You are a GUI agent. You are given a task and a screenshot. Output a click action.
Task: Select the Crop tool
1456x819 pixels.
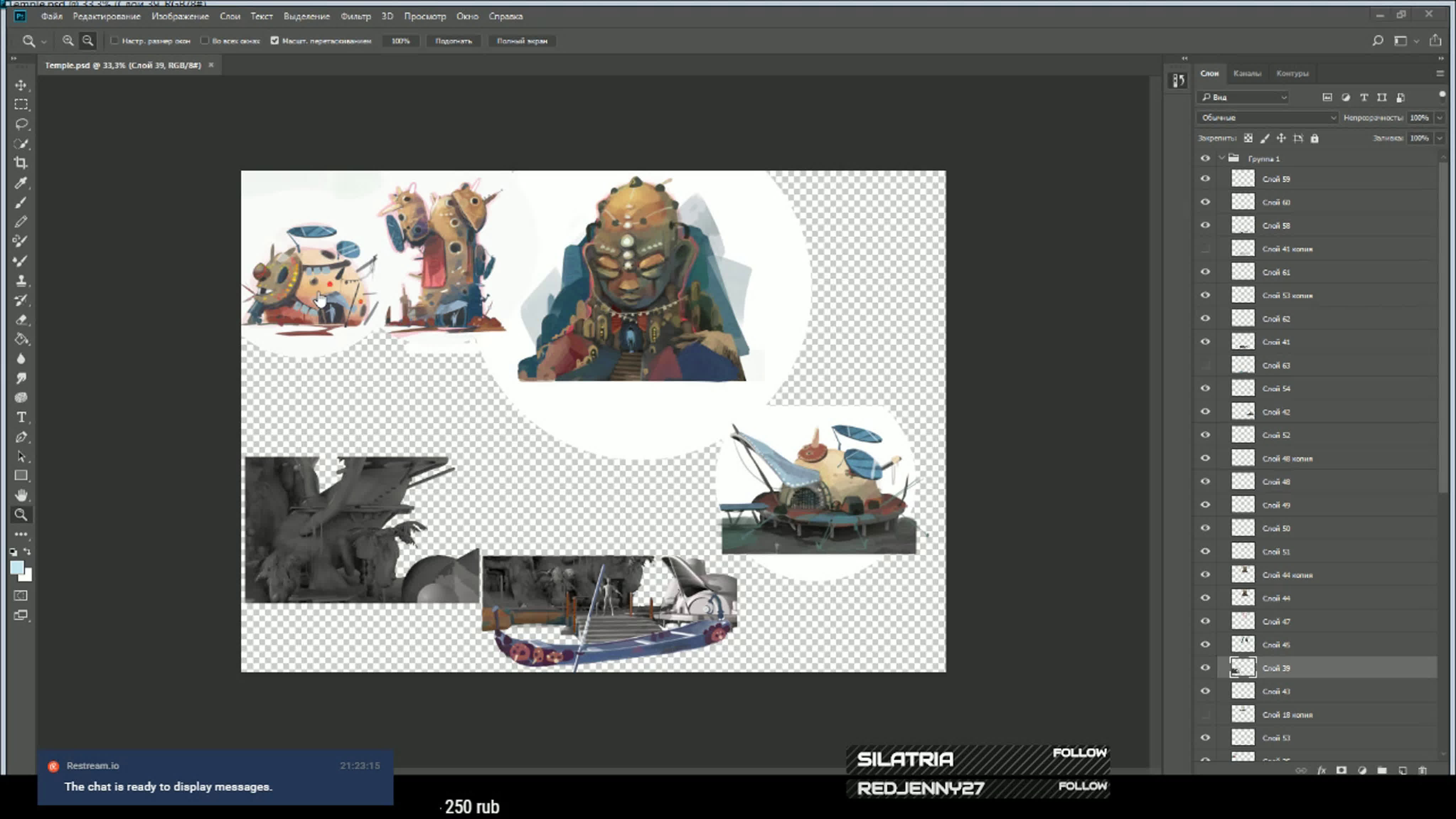(21, 163)
